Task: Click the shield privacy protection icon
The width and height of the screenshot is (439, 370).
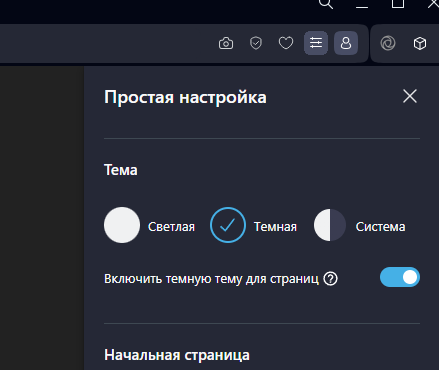Action: point(256,43)
